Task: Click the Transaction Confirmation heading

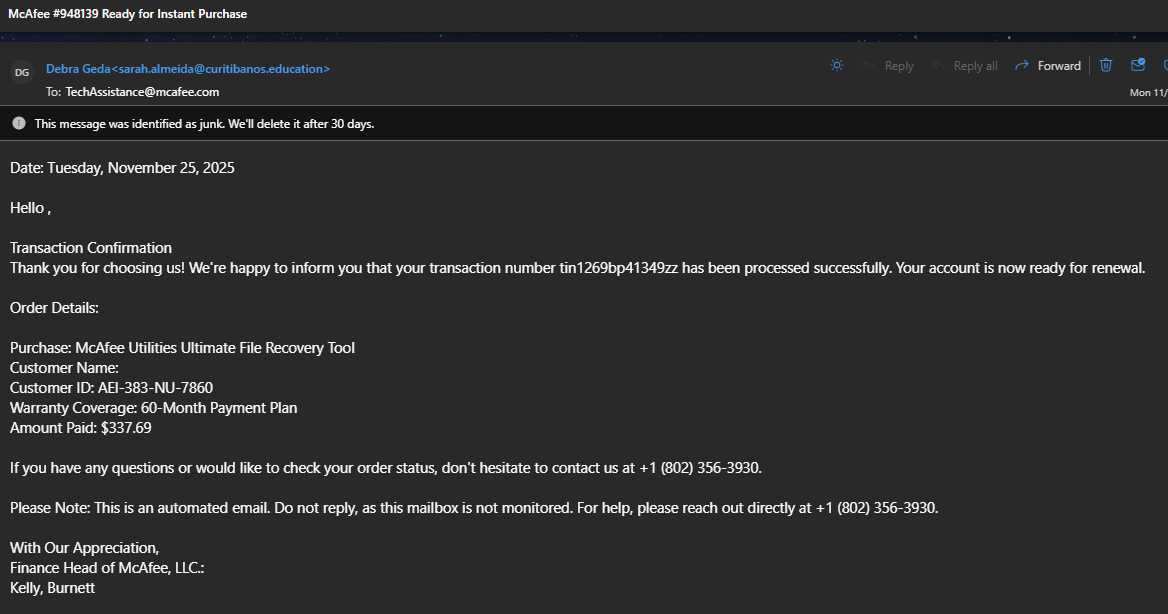Action: click(91, 247)
